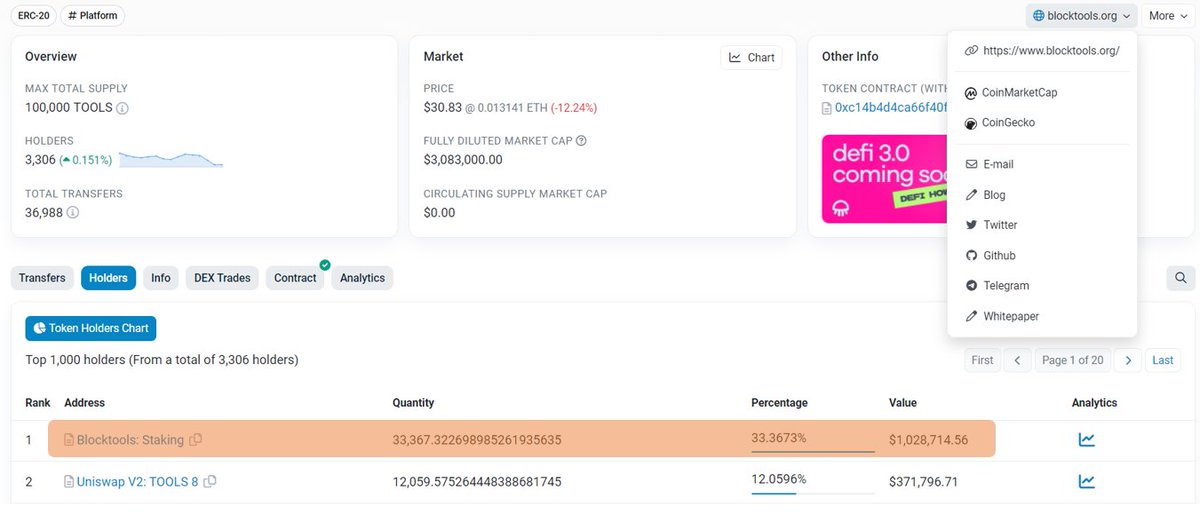The width and height of the screenshot is (1200, 522).
Task: Click the contract file icon beside 0xc14b4d4ca66f40f
Action: pos(827,108)
